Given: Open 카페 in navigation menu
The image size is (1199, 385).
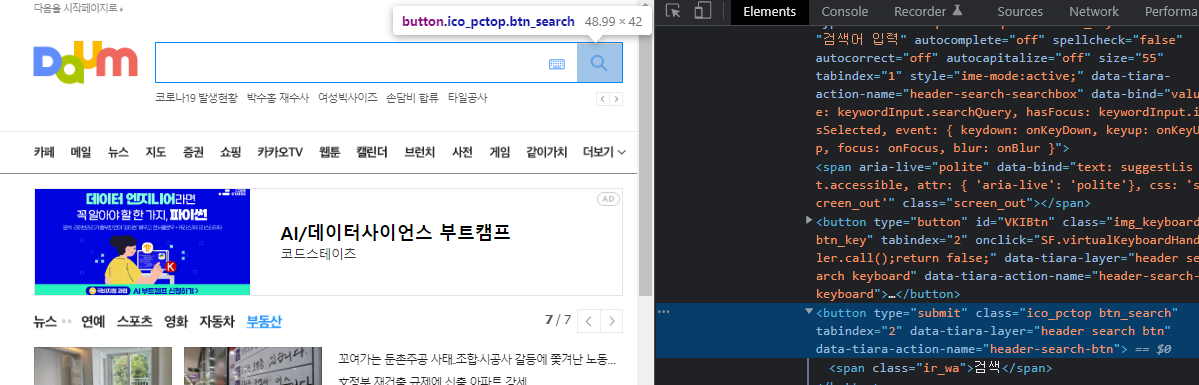Looking at the screenshot, I should click(x=44, y=152).
